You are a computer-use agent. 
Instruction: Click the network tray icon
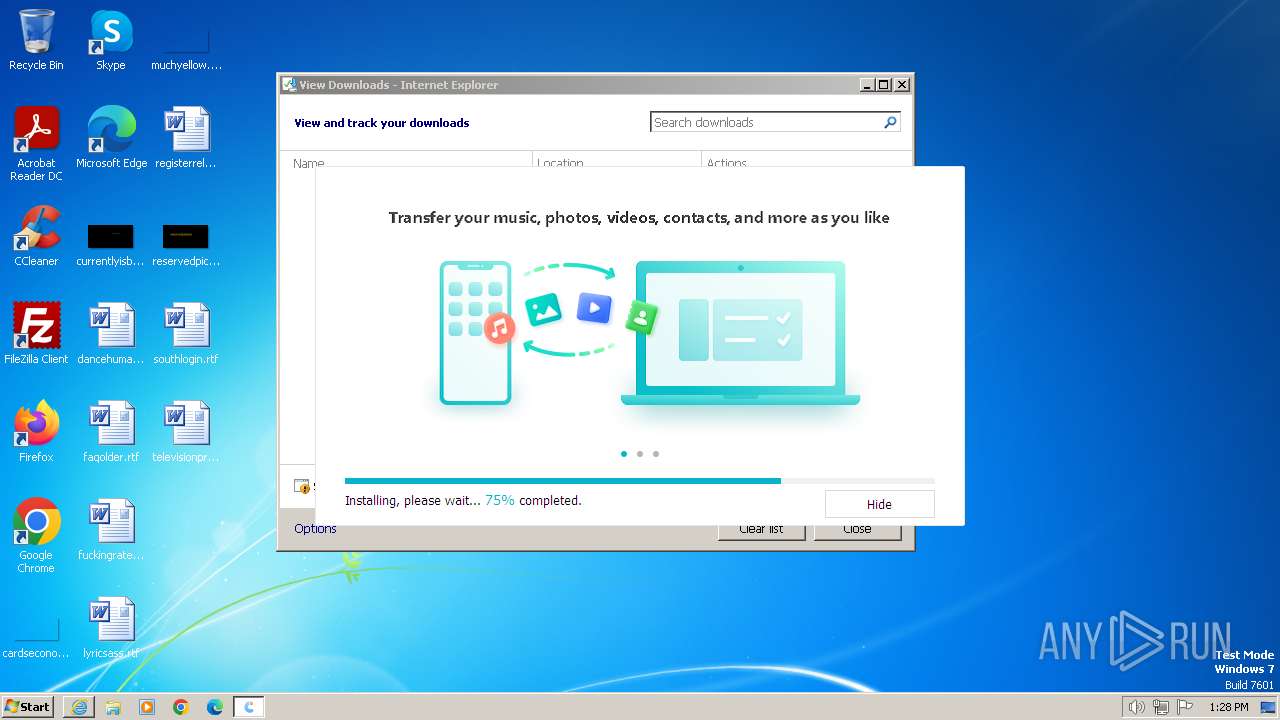point(1161,707)
